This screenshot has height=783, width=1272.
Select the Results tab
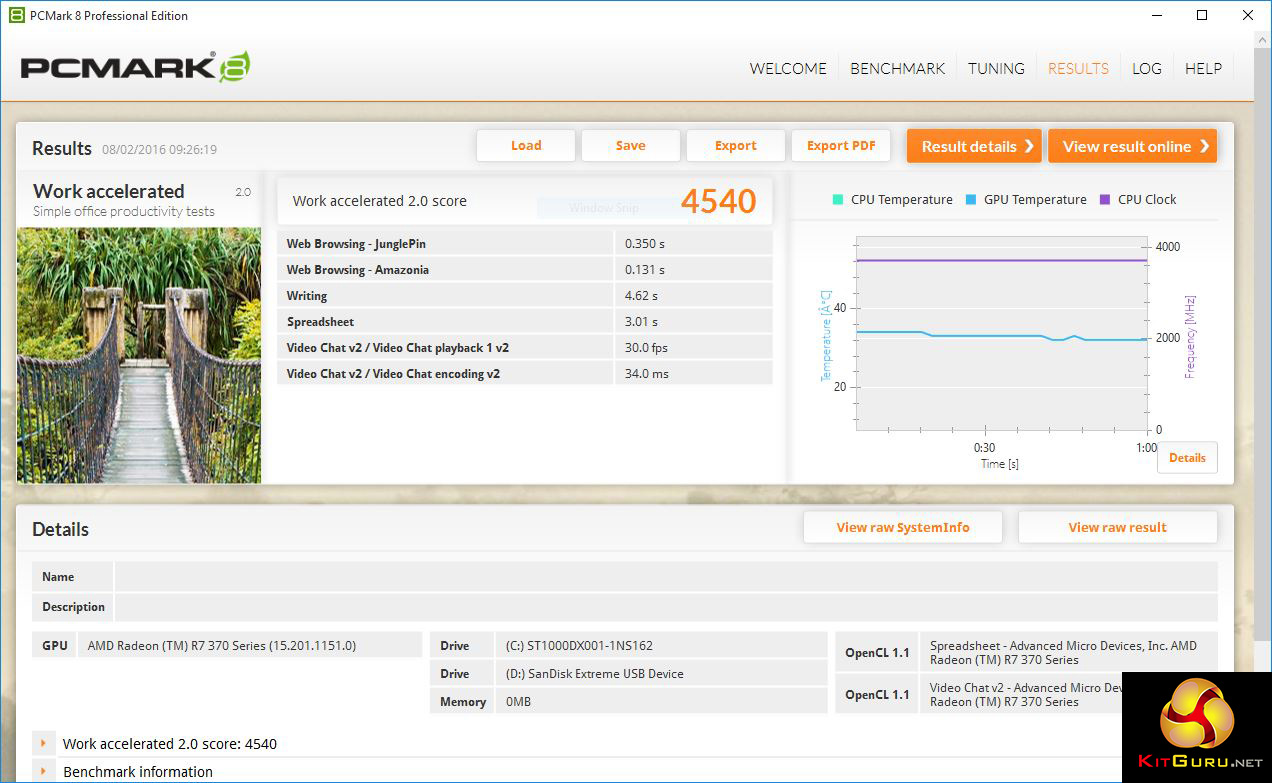[1078, 68]
